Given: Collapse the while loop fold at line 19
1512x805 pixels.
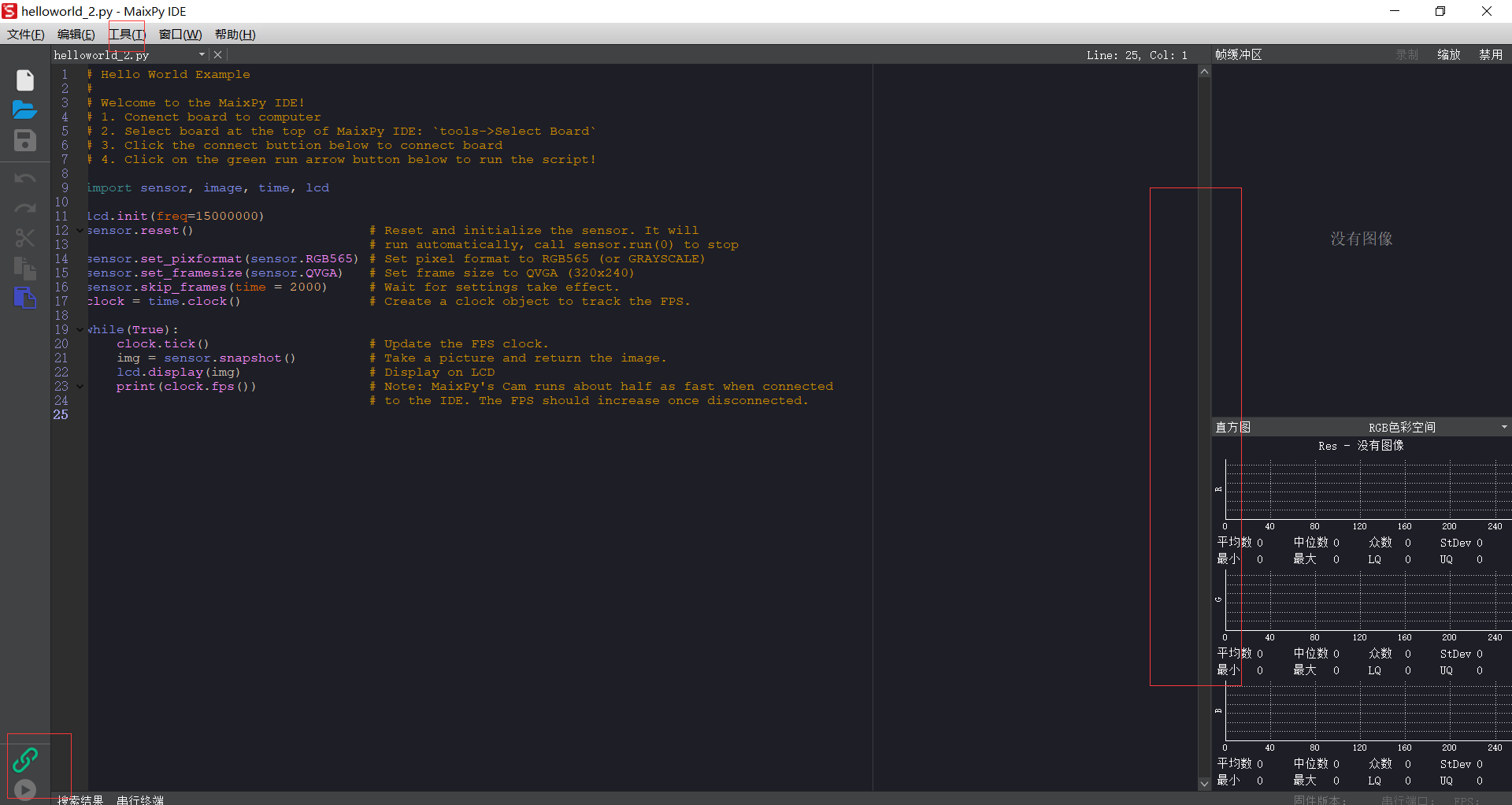Looking at the screenshot, I should coord(80,330).
